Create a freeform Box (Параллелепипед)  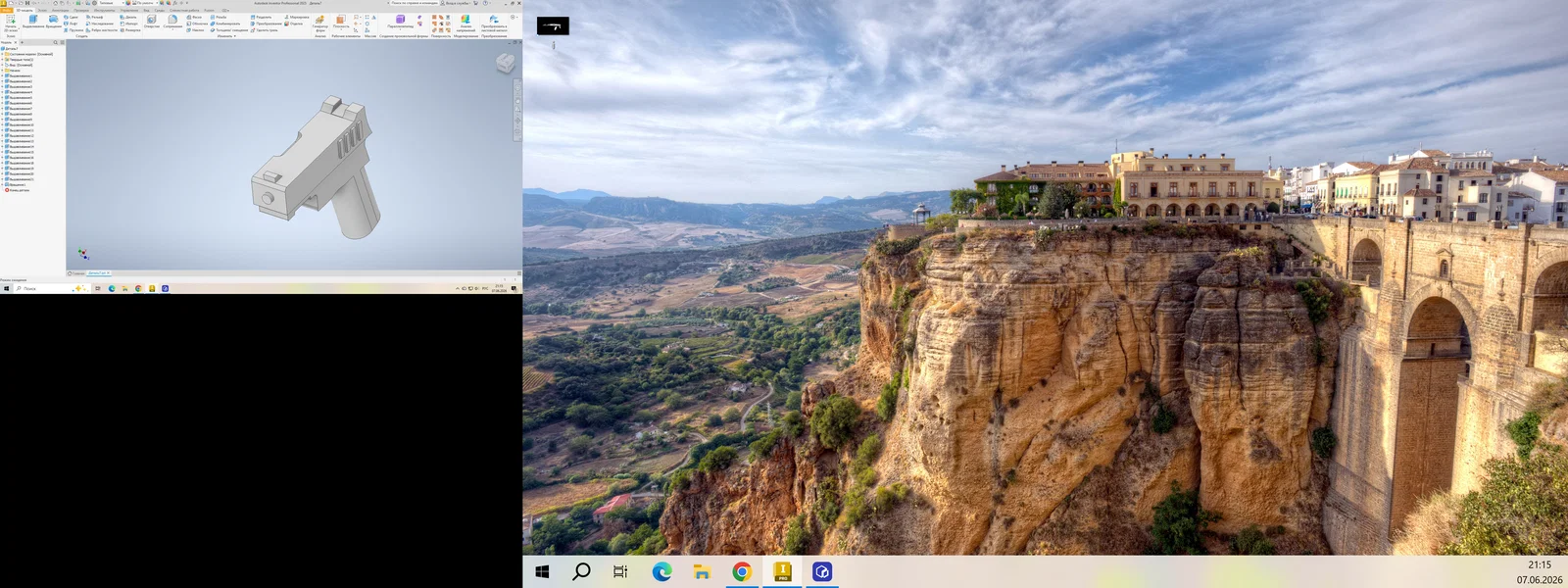(400, 22)
